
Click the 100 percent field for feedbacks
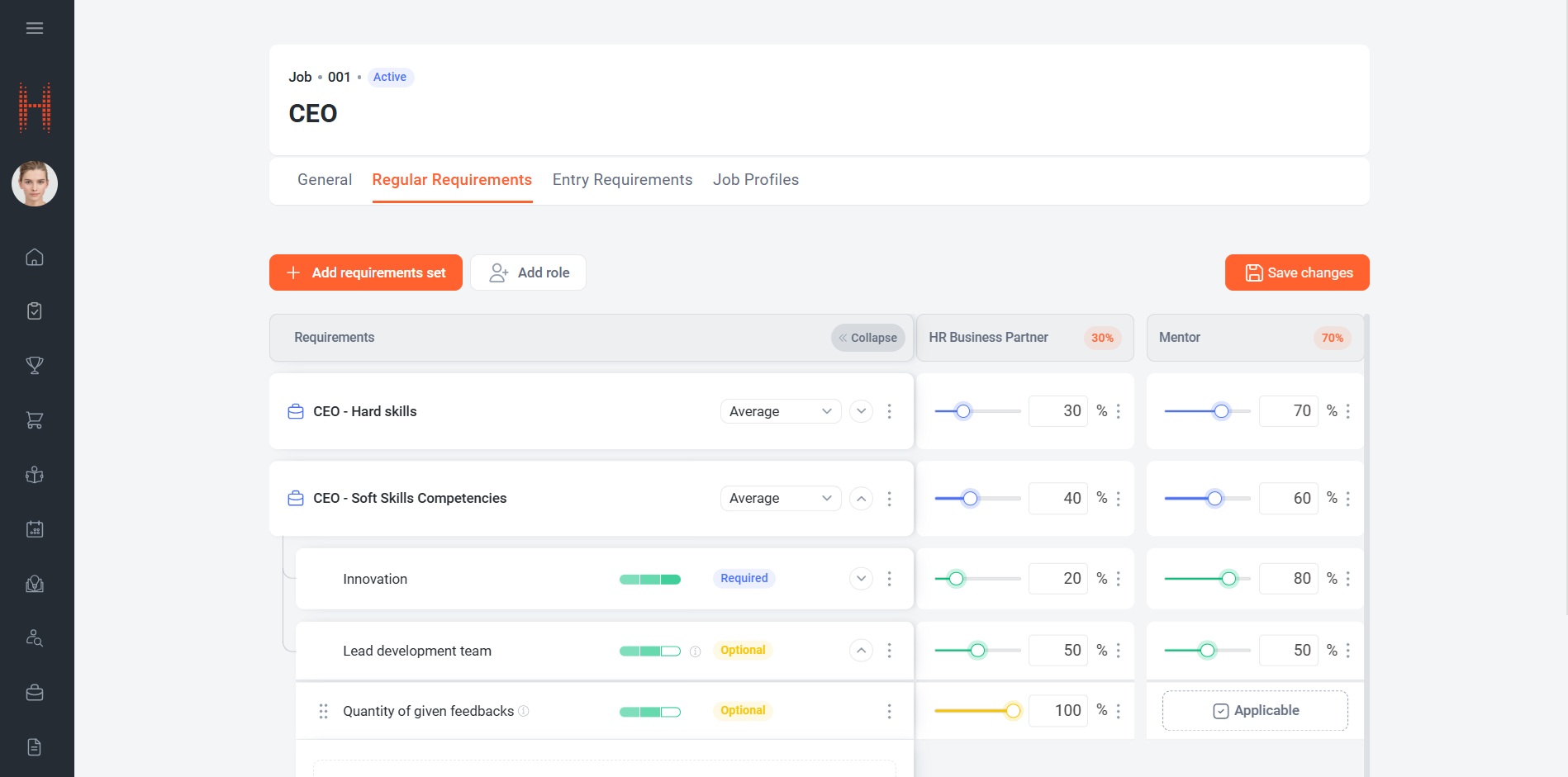coord(1058,711)
